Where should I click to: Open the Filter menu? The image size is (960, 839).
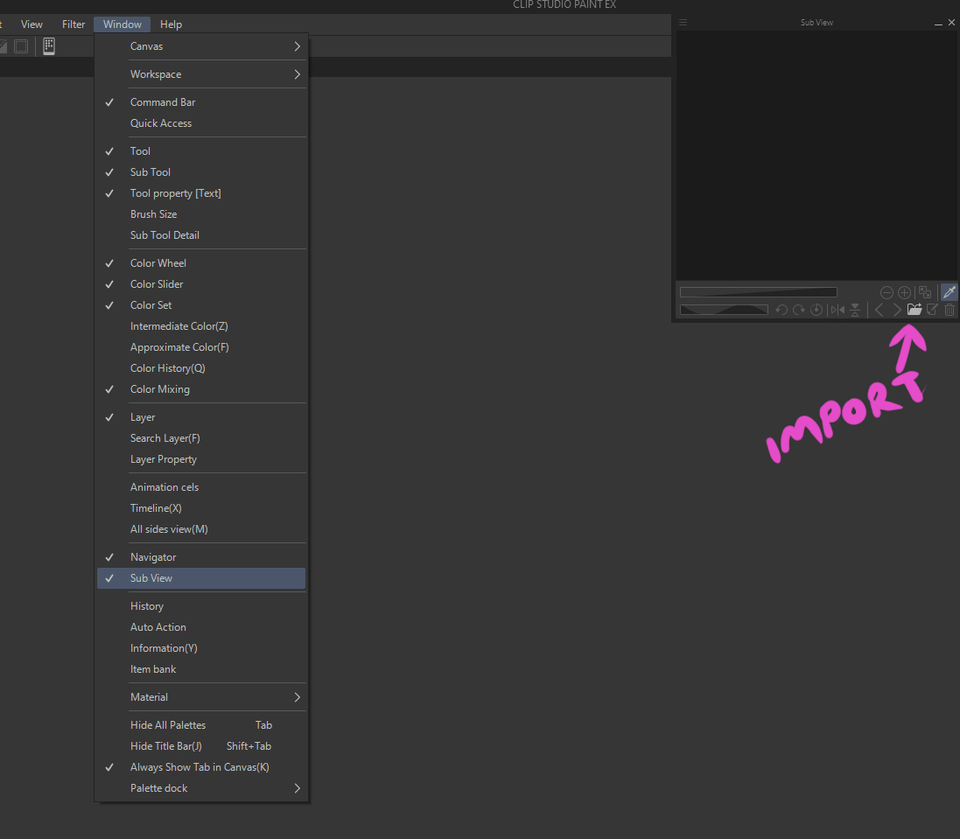[x=73, y=24]
